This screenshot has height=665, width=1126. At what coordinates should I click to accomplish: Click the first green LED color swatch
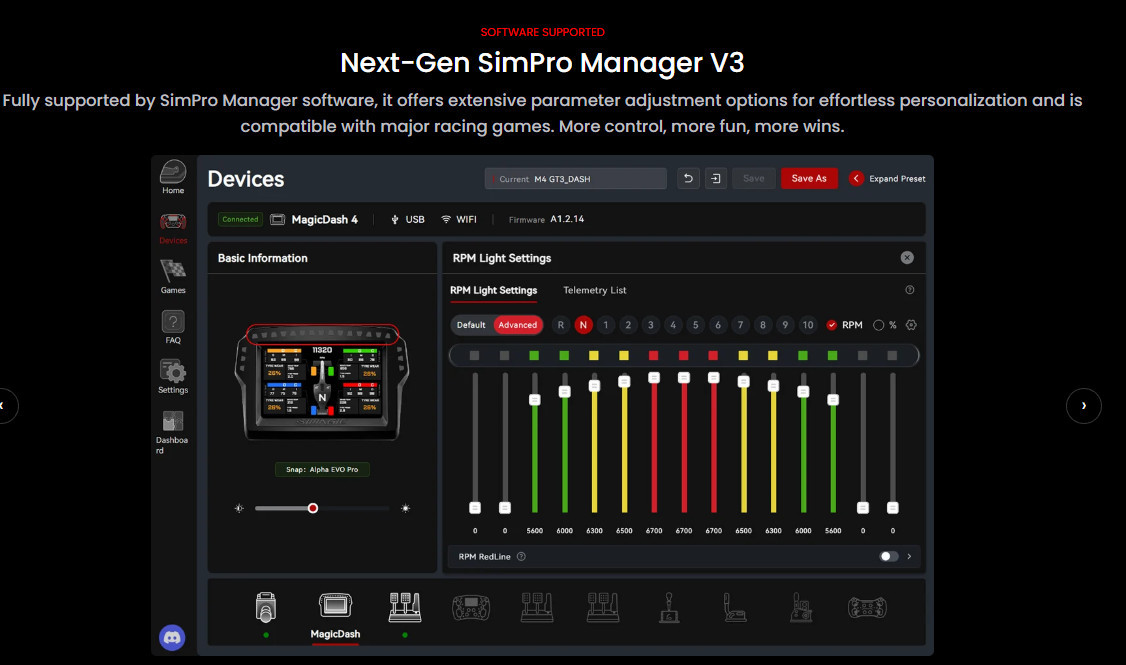534,355
